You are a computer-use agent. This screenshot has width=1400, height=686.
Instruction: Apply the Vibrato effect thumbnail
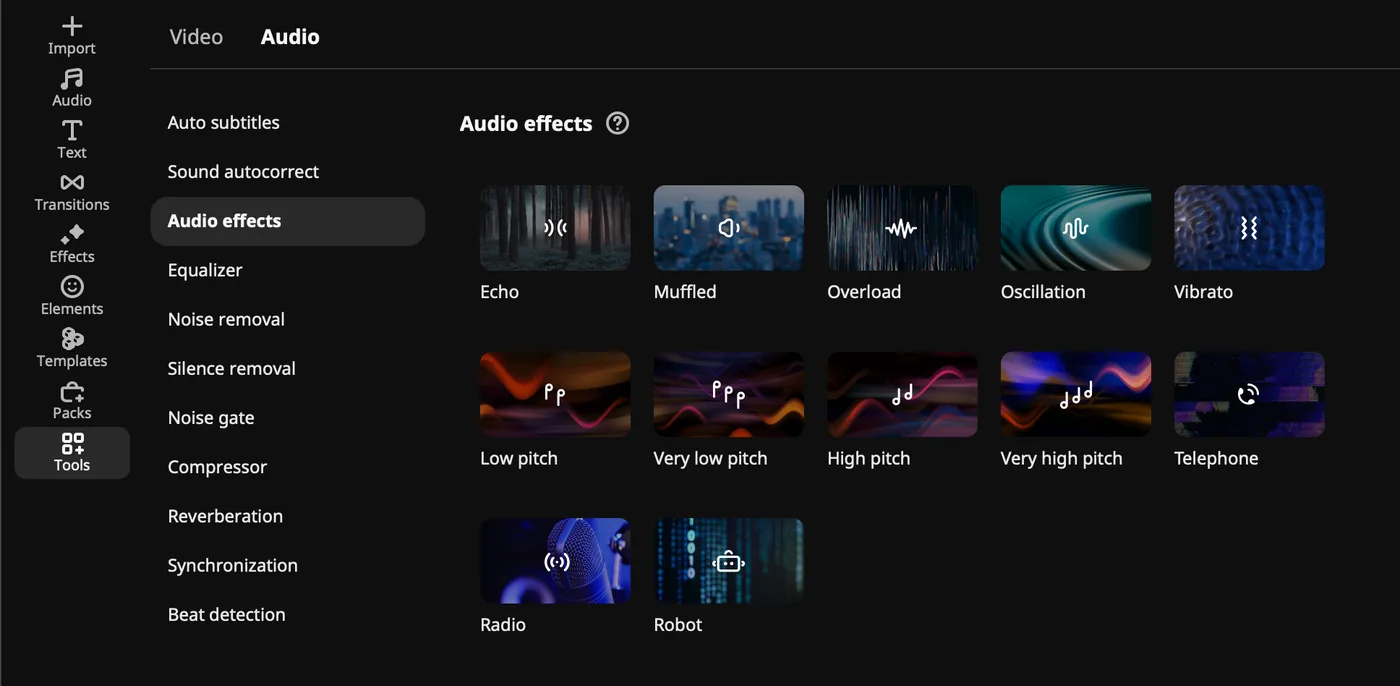[1249, 228]
